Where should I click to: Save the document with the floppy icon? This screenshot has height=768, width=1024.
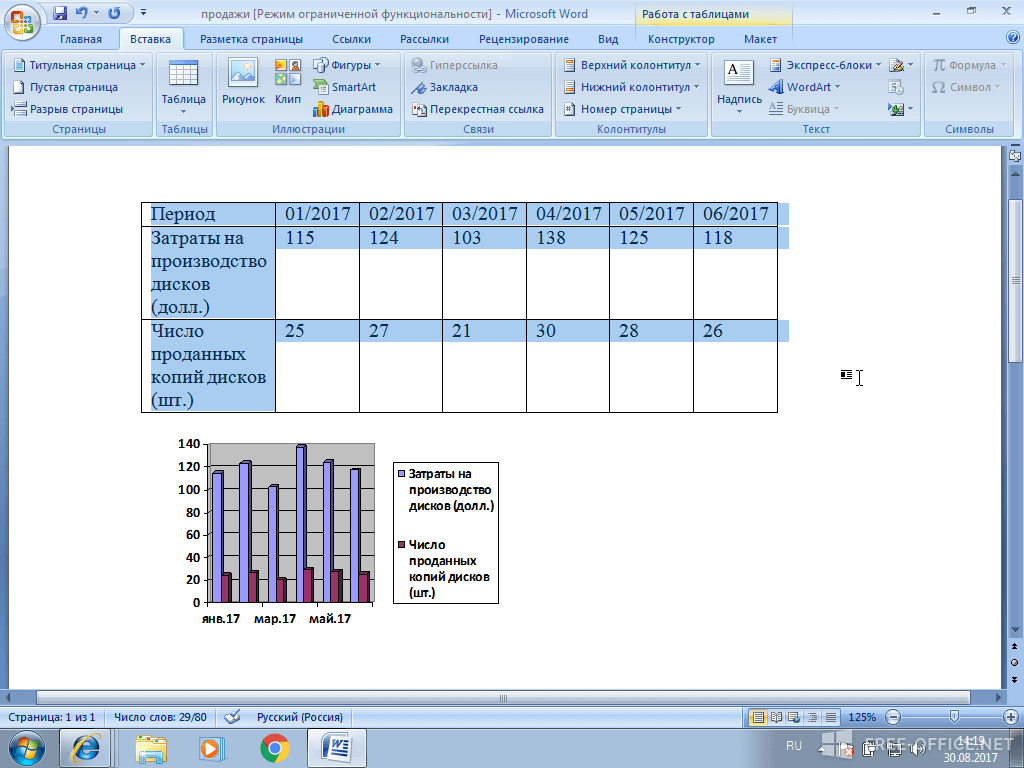(60, 12)
